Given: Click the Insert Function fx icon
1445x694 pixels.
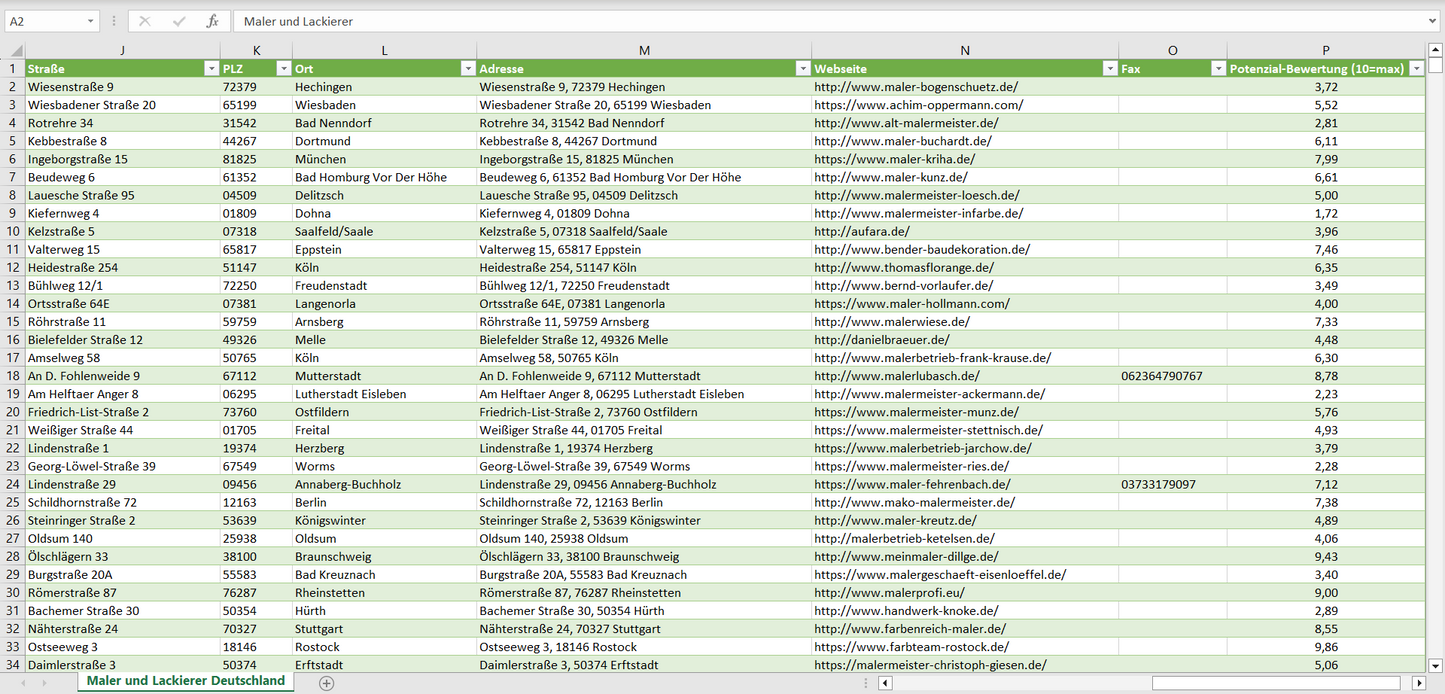Looking at the screenshot, I should pyautogui.click(x=212, y=21).
